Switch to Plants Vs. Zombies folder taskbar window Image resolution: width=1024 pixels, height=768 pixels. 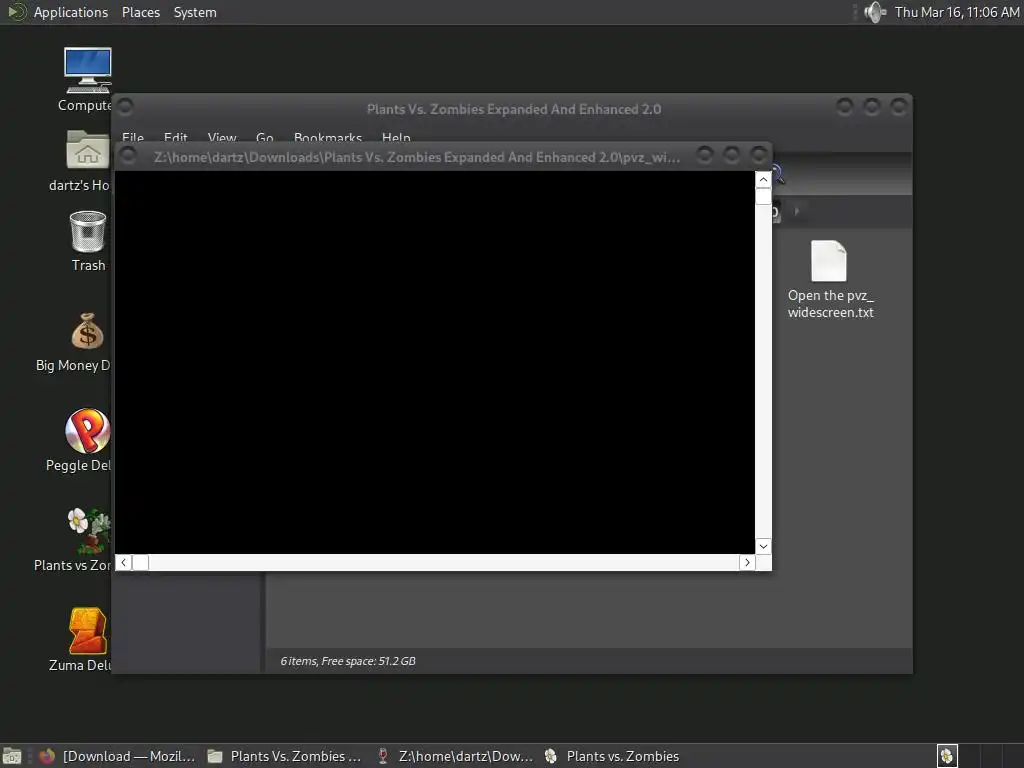(284, 756)
